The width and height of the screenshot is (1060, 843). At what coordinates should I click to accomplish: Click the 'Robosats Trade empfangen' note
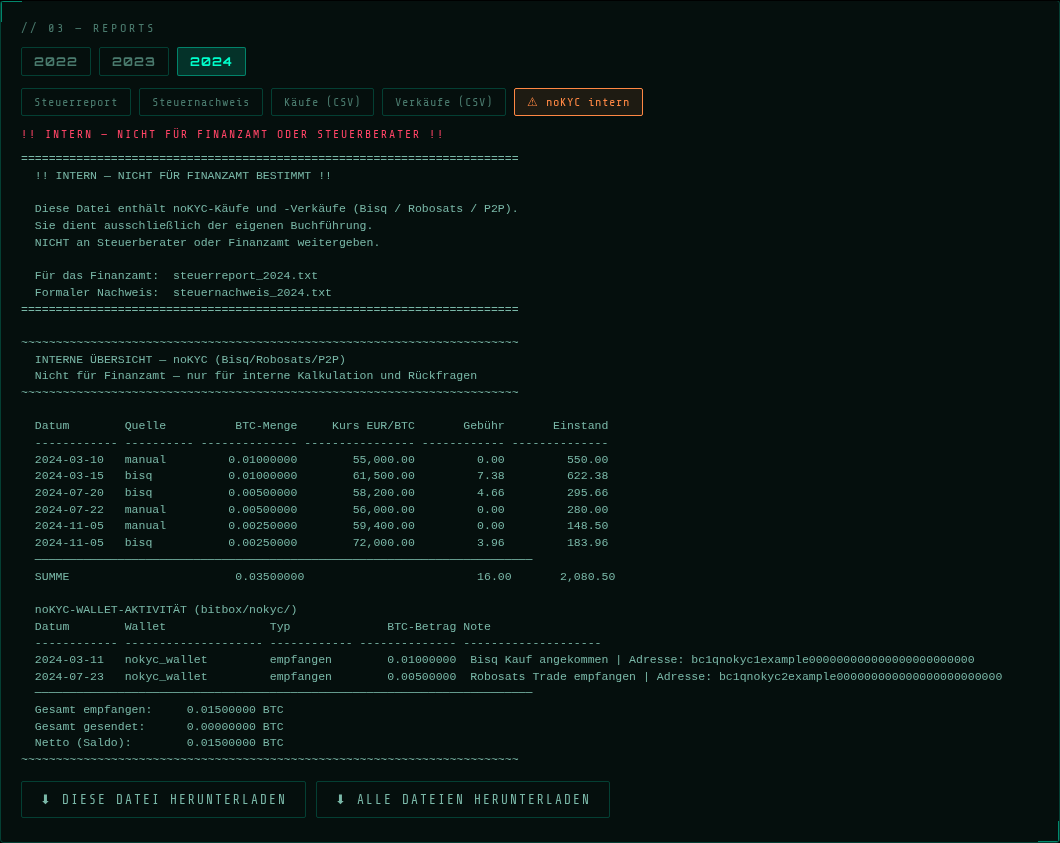(x=553, y=677)
